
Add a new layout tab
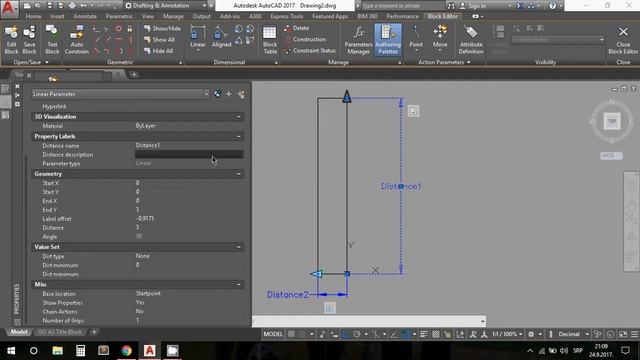click(94, 332)
